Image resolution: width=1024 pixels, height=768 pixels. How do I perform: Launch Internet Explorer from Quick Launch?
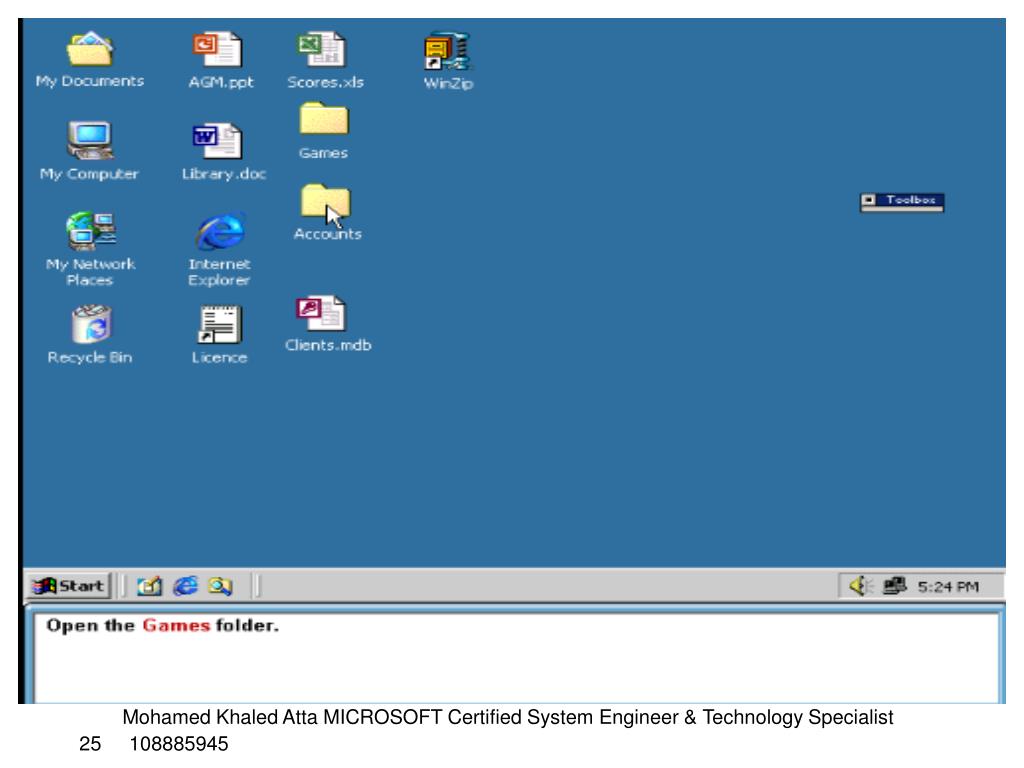[x=185, y=586]
